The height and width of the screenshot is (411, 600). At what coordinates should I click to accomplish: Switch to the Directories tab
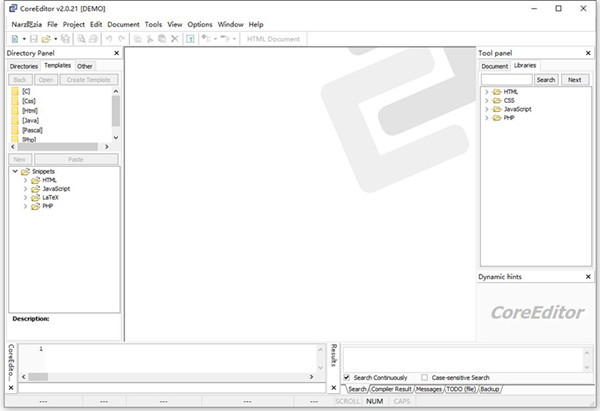pos(23,66)
